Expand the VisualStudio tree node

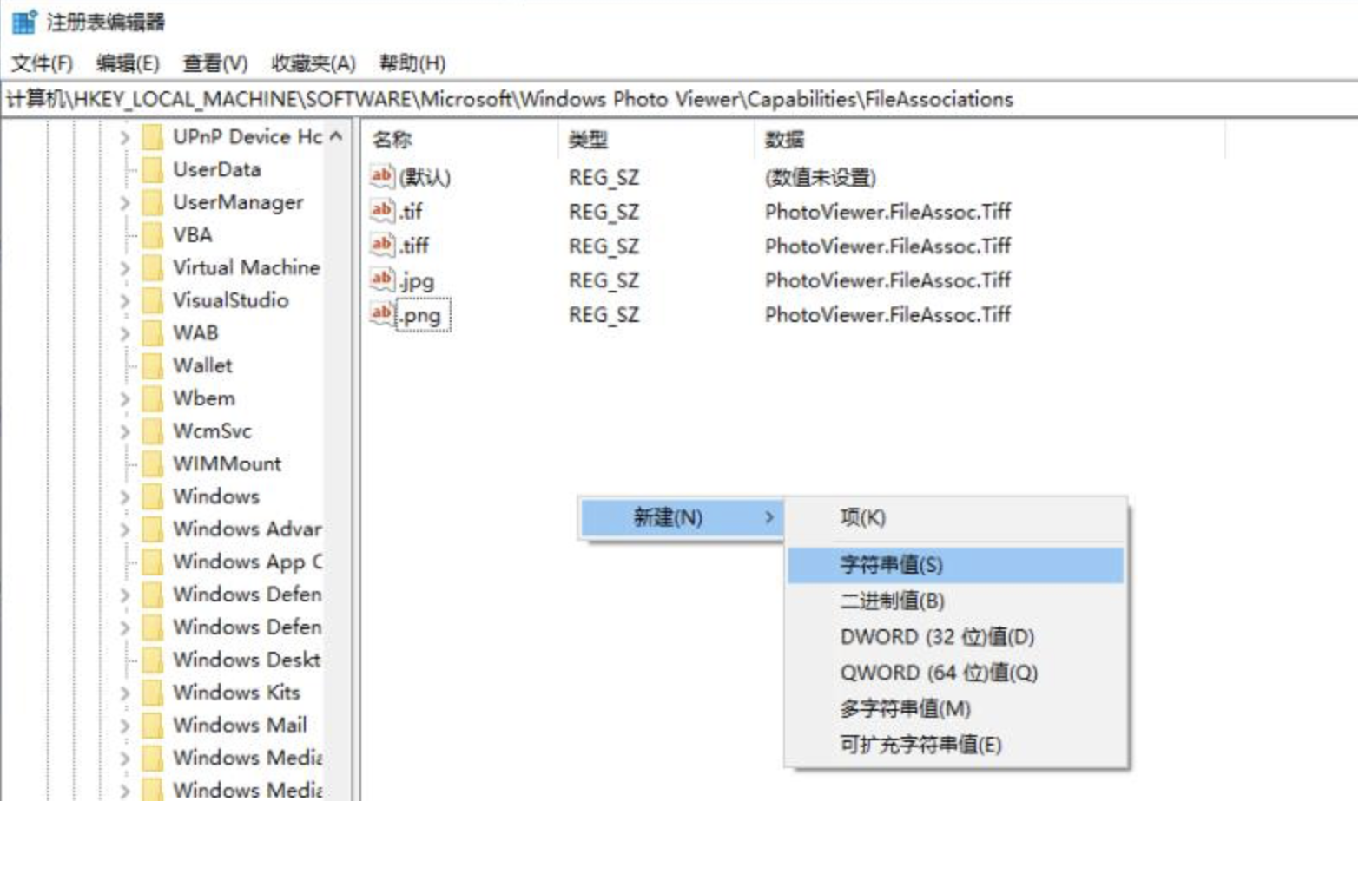(x=125, y=301)
